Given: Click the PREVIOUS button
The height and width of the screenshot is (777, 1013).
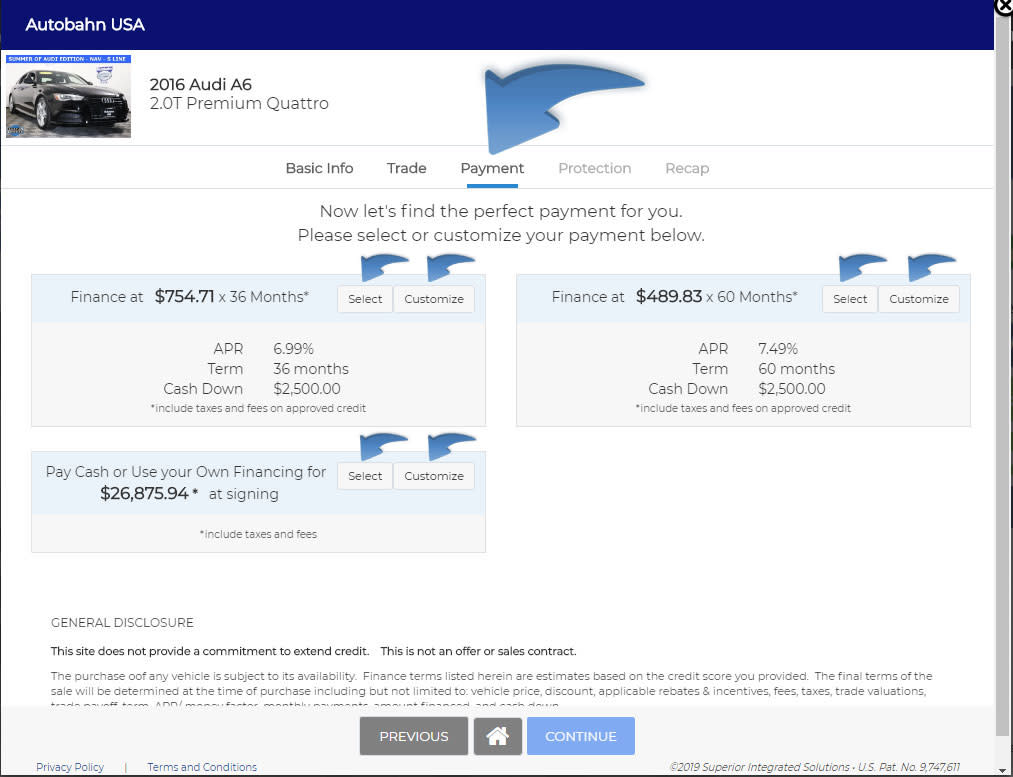Looking at the screenshot, I should pos(413,736).
